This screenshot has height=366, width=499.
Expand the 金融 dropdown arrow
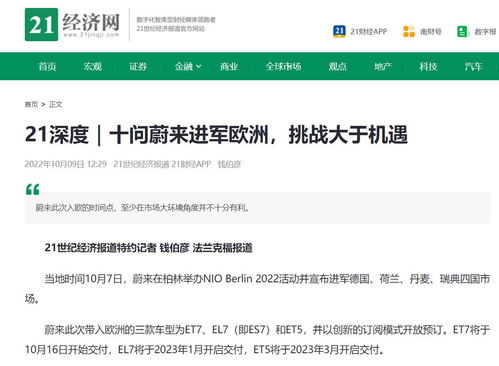click(x=198, y=66)
